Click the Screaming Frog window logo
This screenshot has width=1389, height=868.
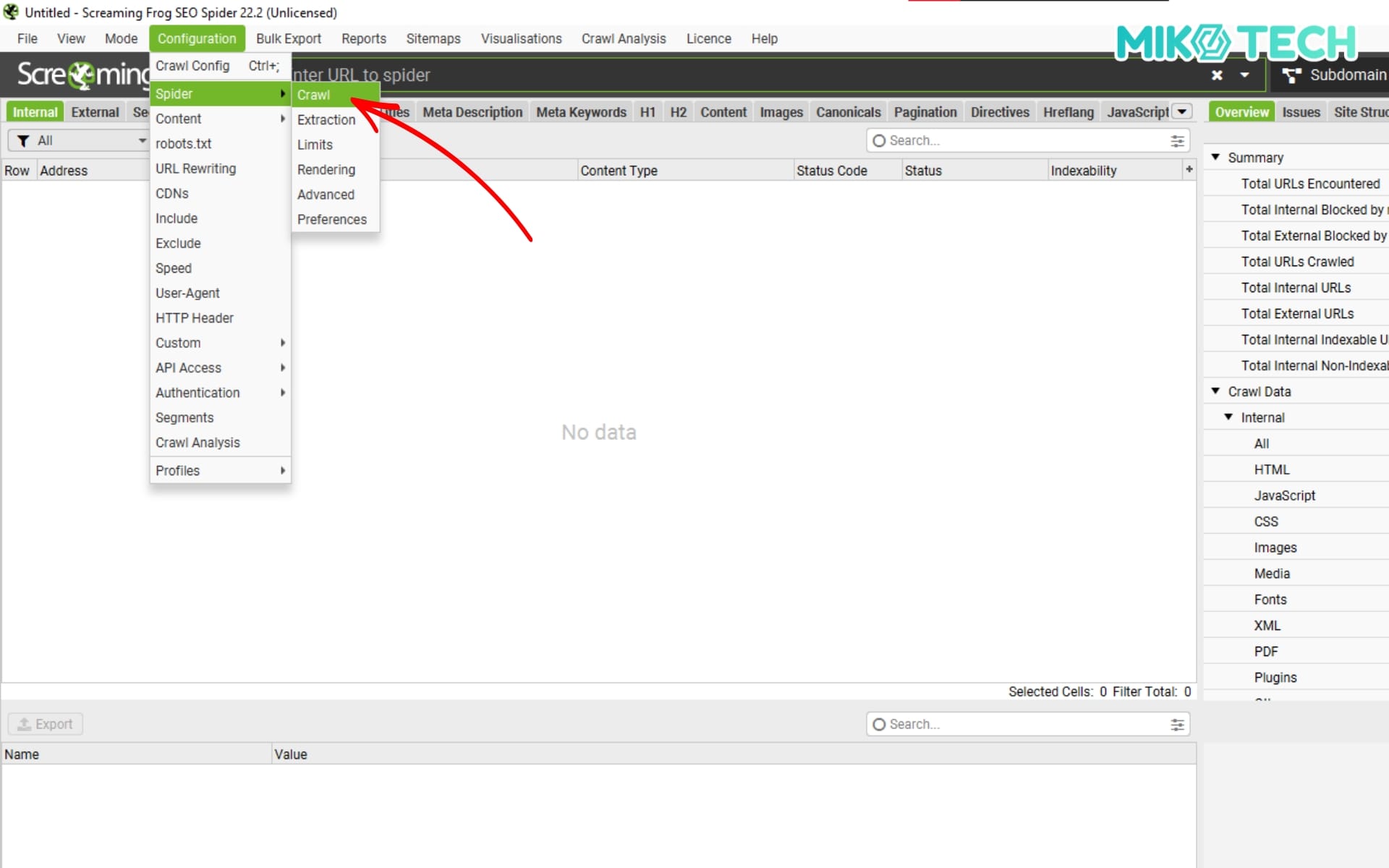[11, 12]
